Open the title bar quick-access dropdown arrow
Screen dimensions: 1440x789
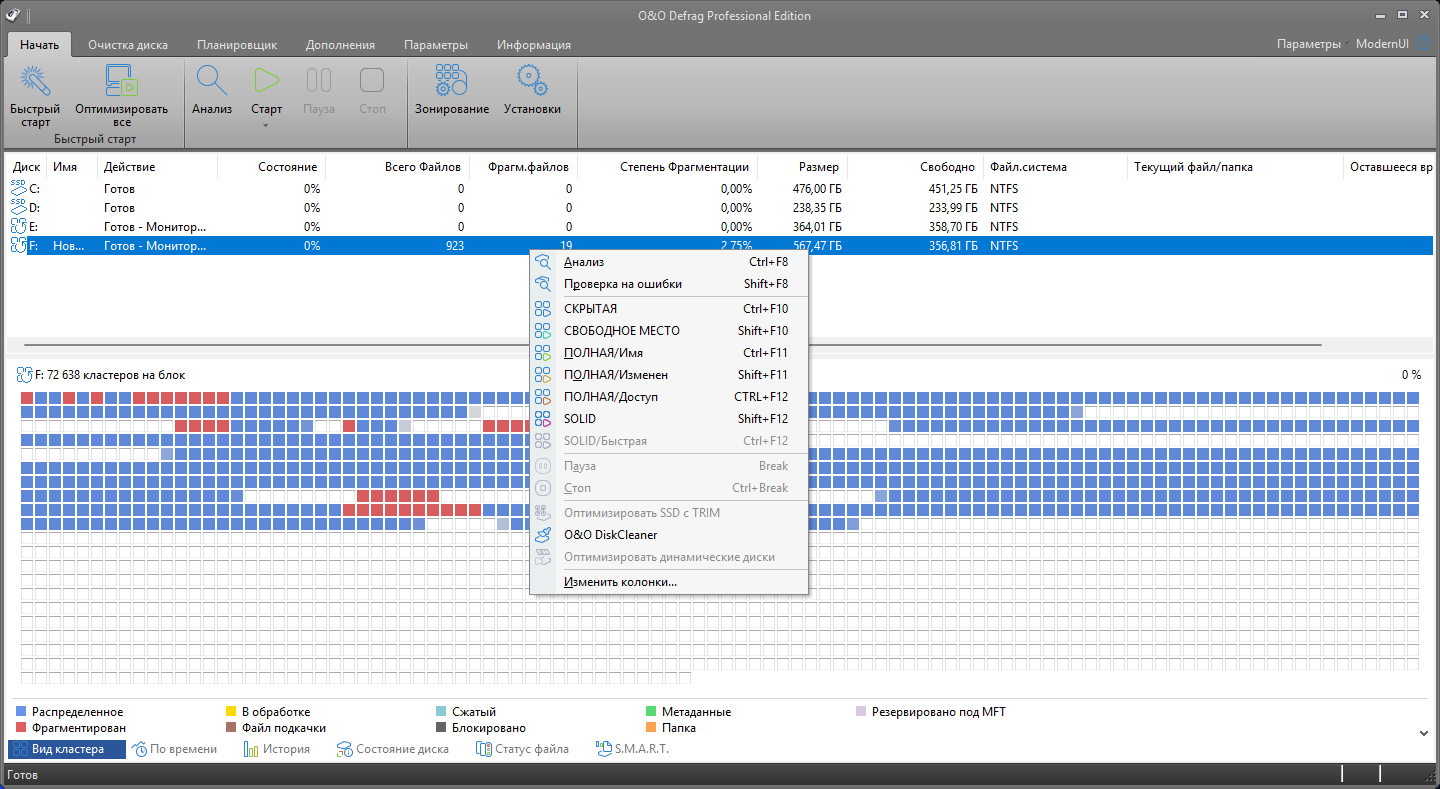pos(28,16)
